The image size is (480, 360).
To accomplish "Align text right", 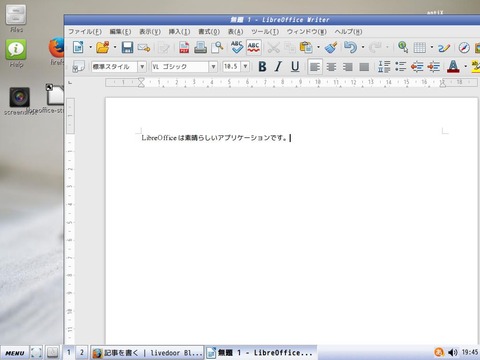I will point(348,67).
